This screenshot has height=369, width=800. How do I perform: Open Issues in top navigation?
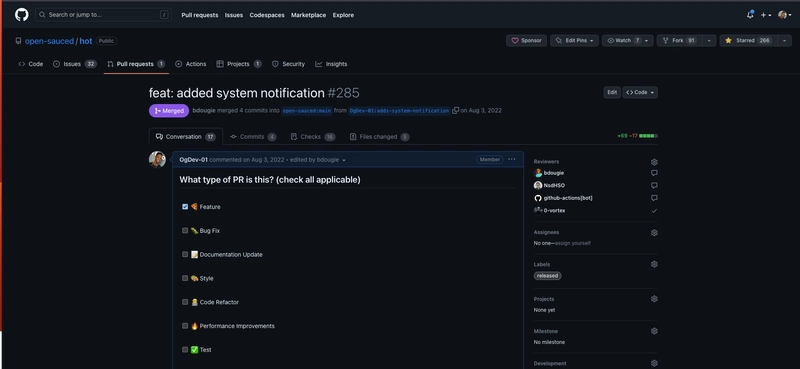234,15
